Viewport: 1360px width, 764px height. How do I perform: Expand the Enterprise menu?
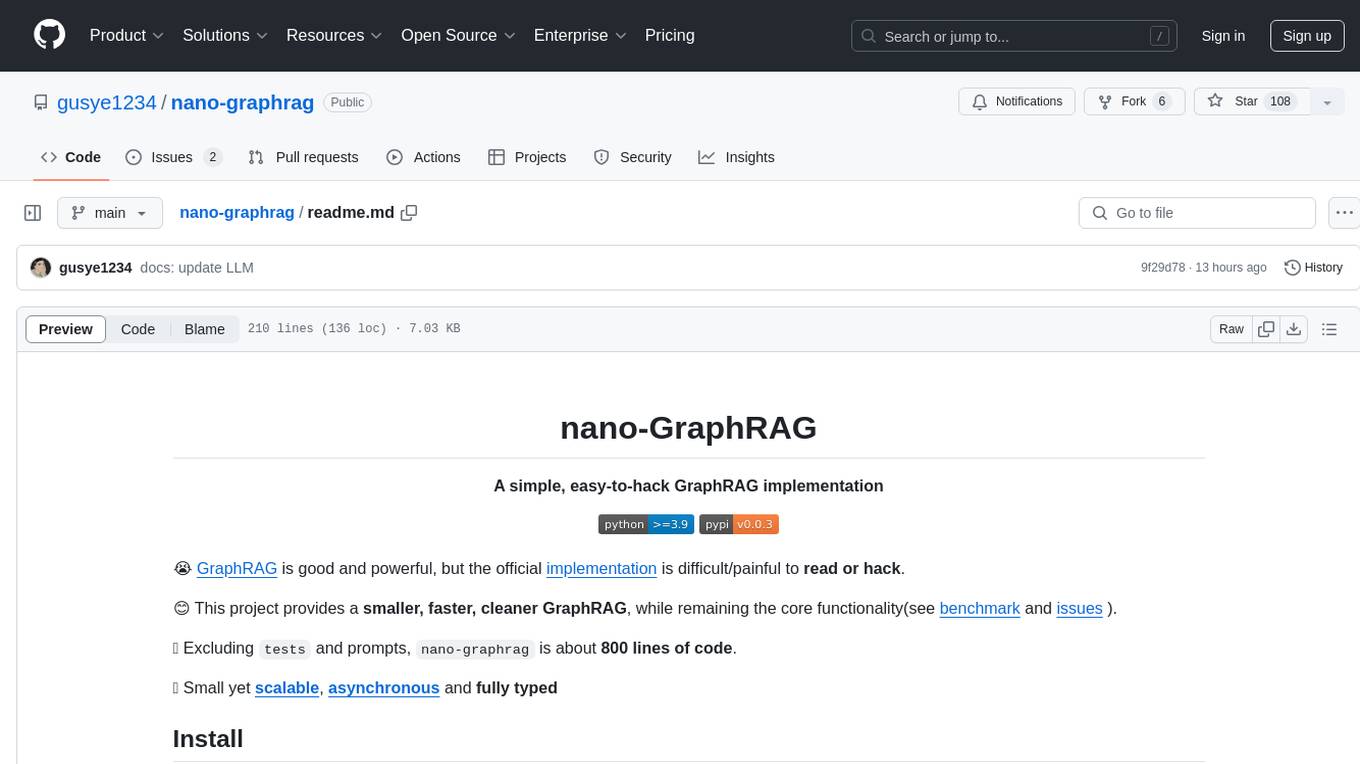(580, 35)
